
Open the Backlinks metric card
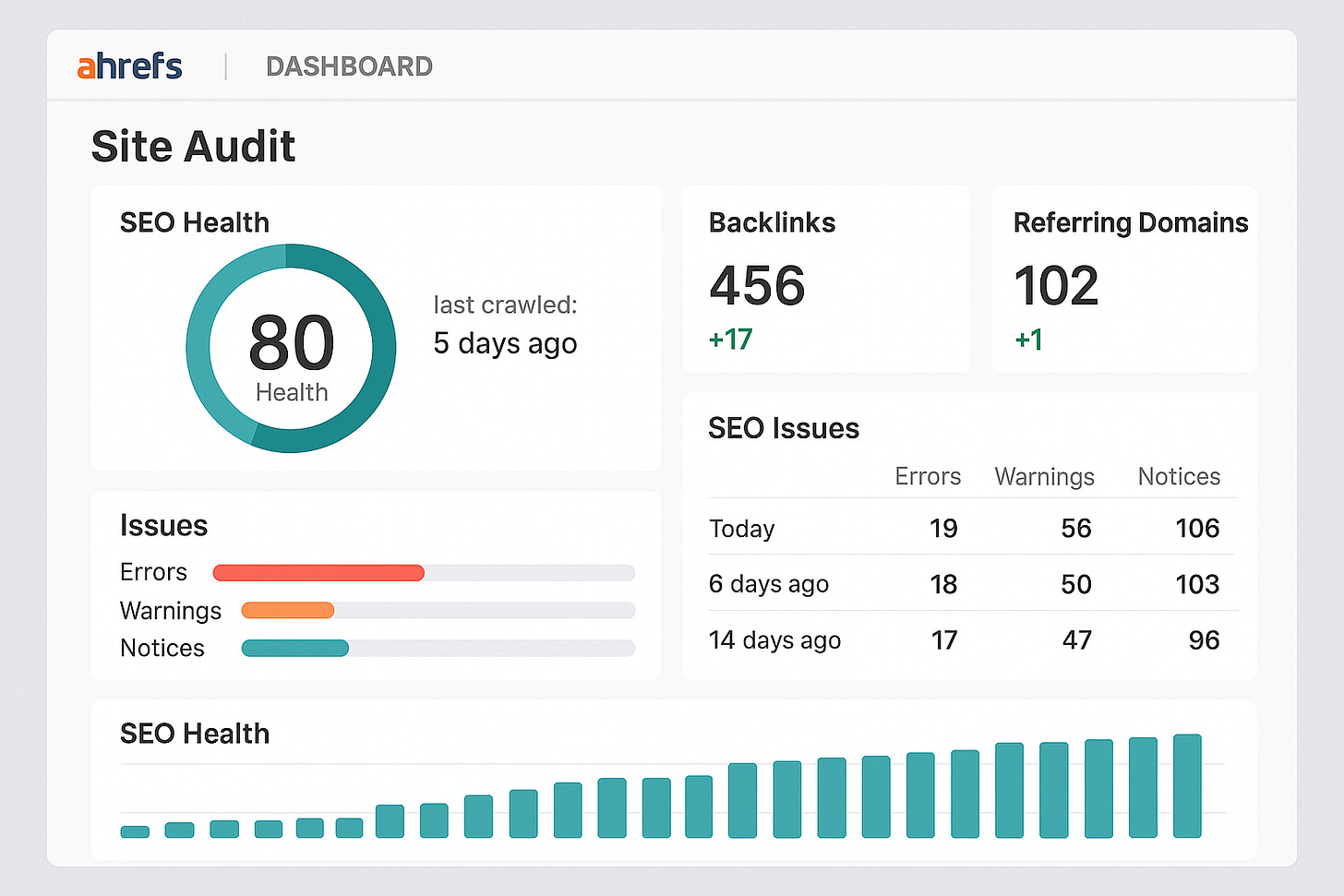(x=825, y=279)
